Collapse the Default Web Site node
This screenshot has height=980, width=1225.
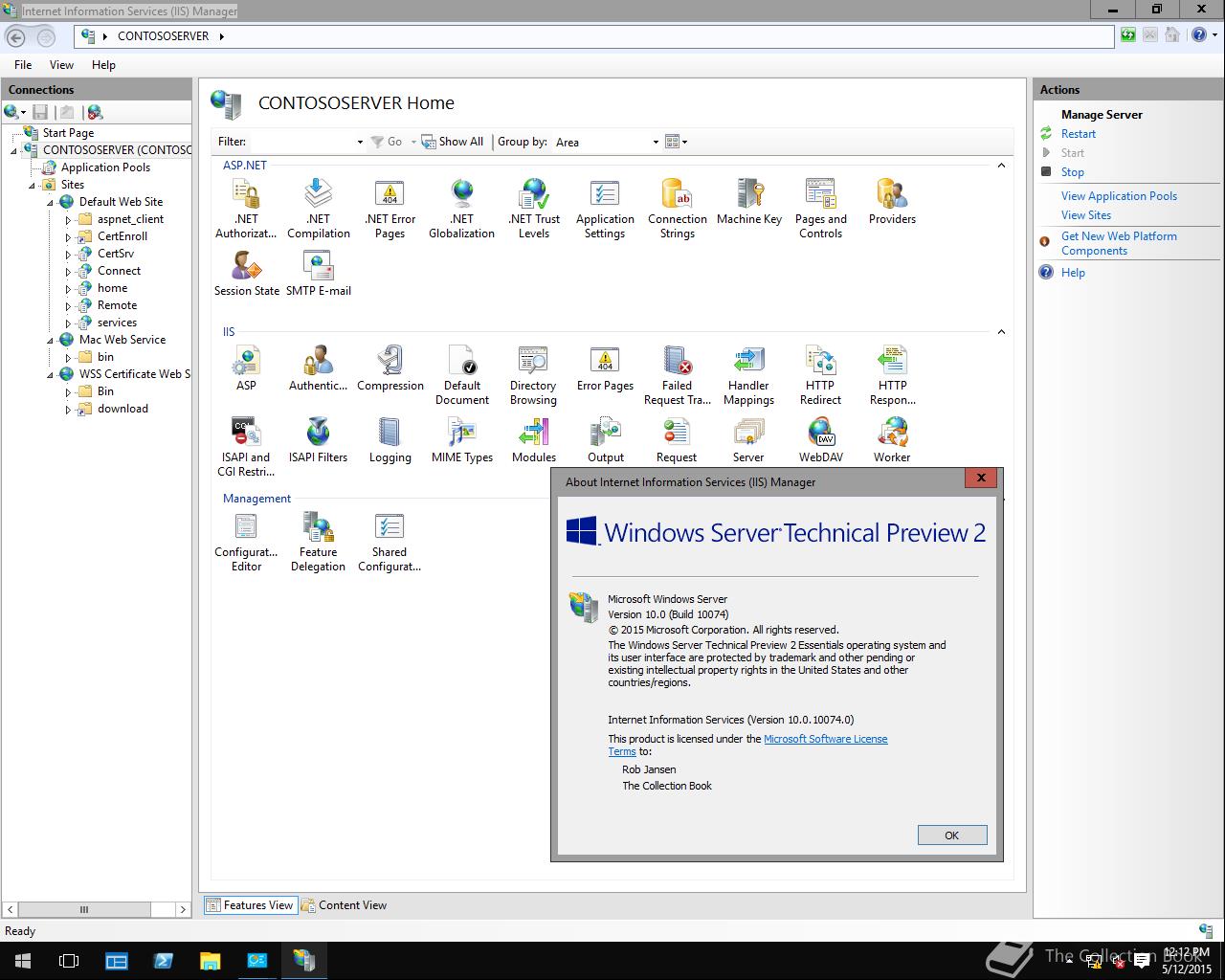pyautogui.click(x=51, y=202)
